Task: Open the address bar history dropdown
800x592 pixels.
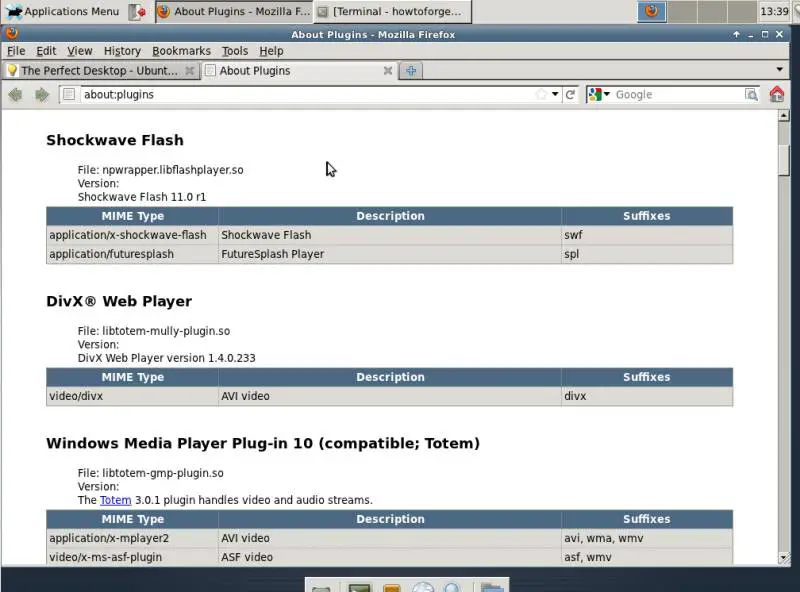Action: pyautogui.click(x=555, y=94)
